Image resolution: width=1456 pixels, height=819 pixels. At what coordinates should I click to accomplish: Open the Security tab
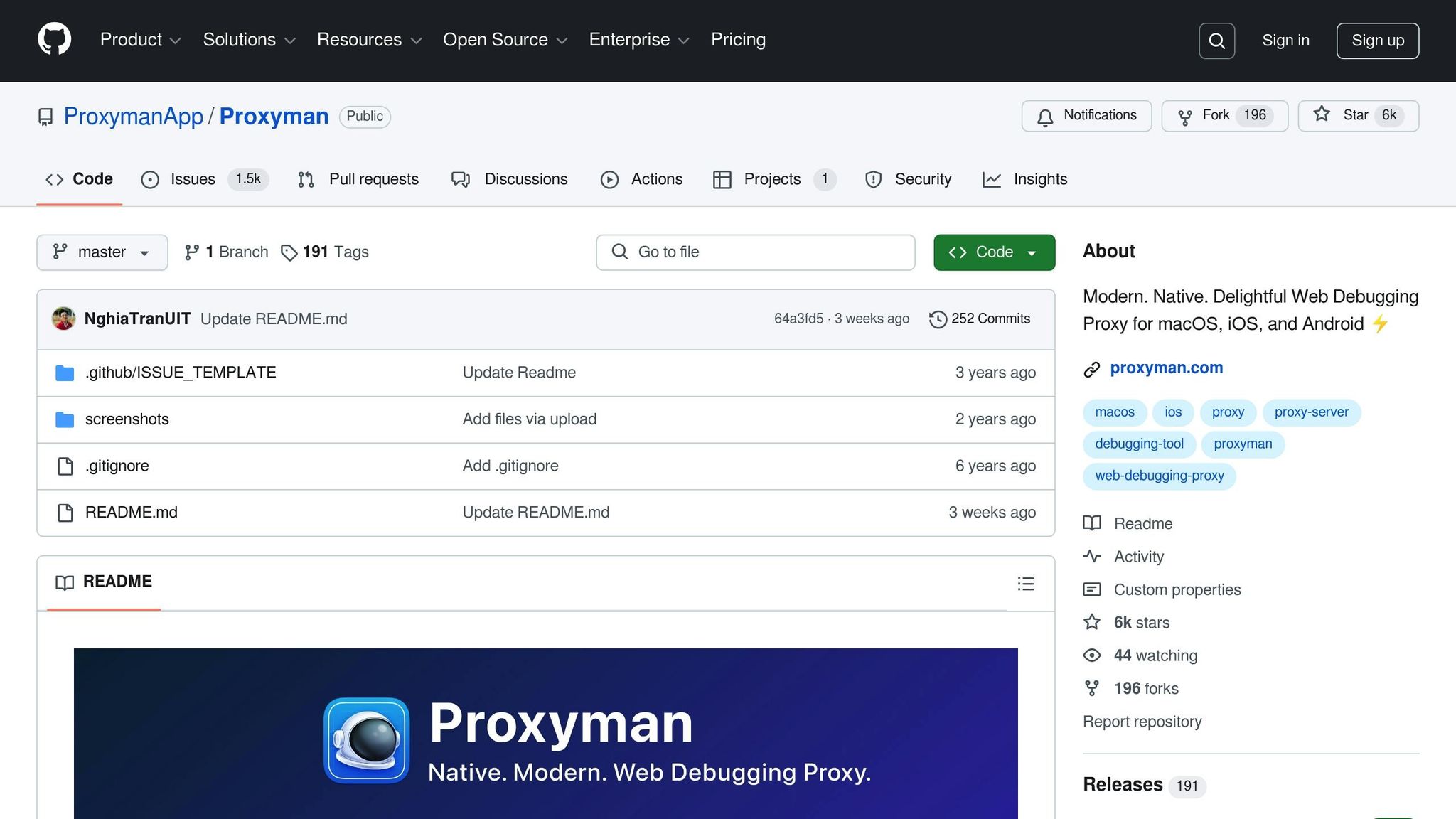pos(908,179)
